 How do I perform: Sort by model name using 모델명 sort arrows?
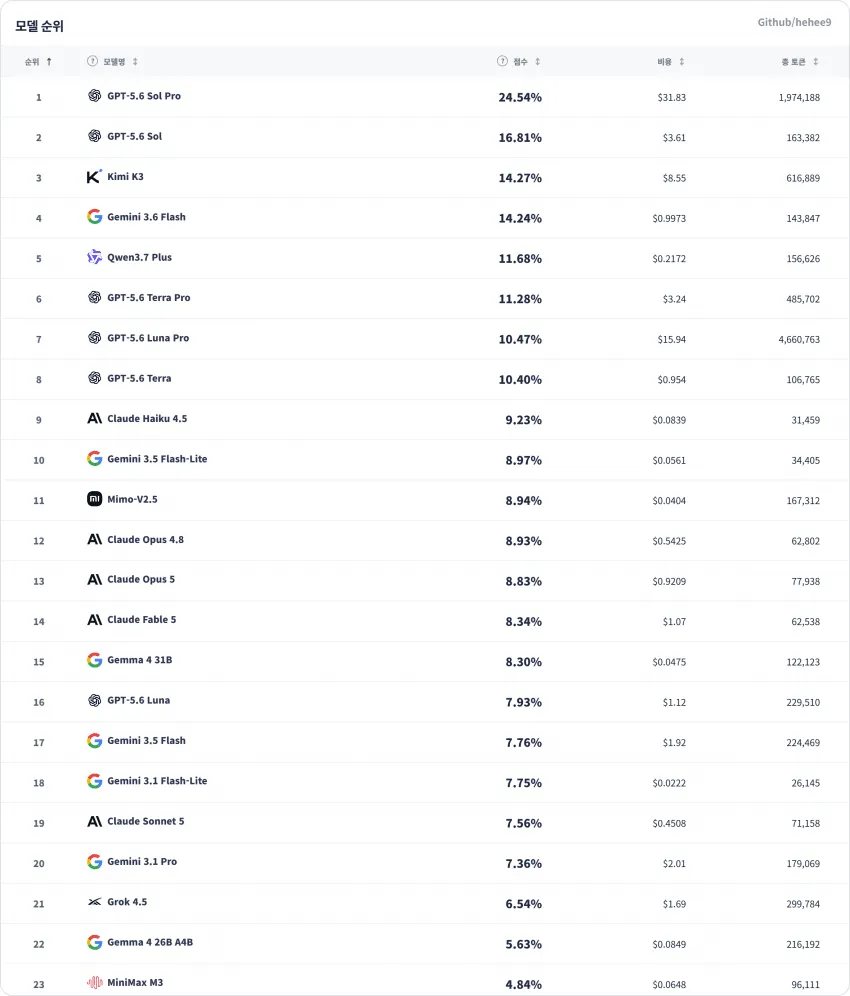135,62
